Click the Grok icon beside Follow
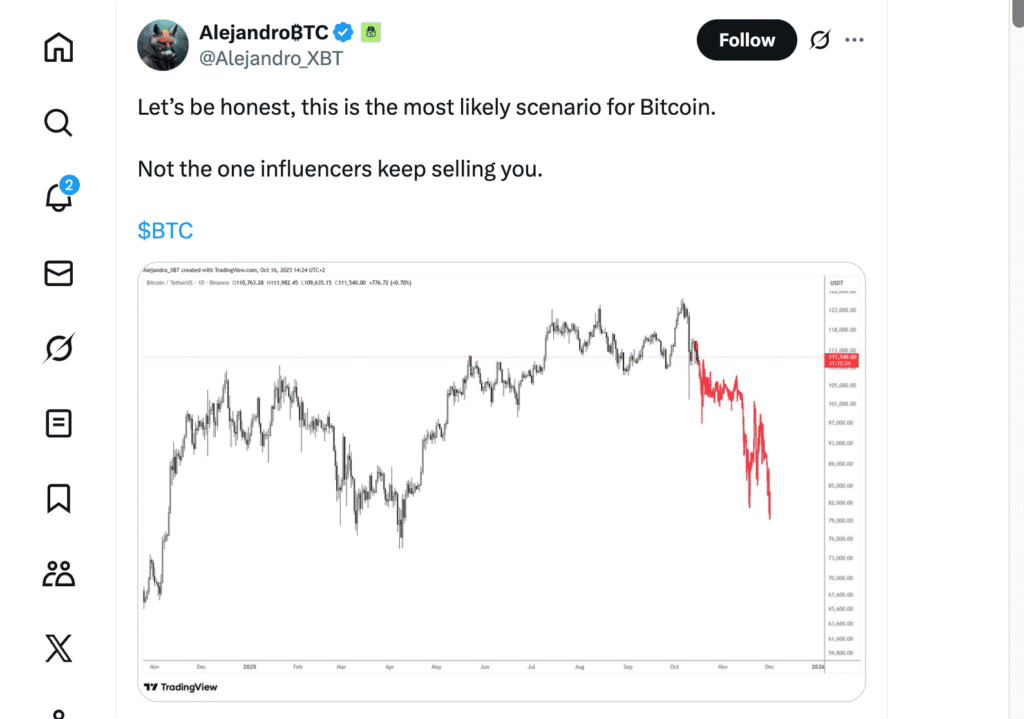Viewport: 1024px width, 719px height. coord(819,40)
